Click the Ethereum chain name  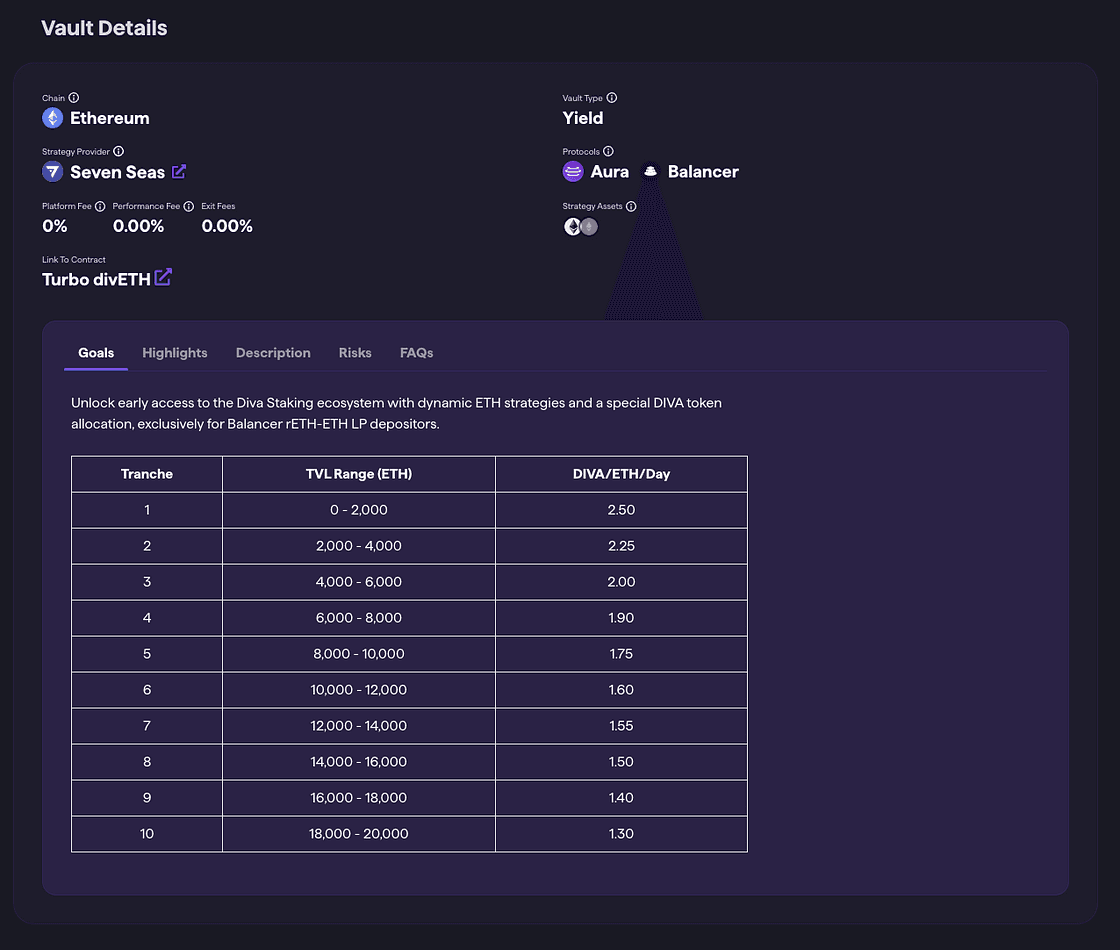pyautogui.click(x=109, y=118)
